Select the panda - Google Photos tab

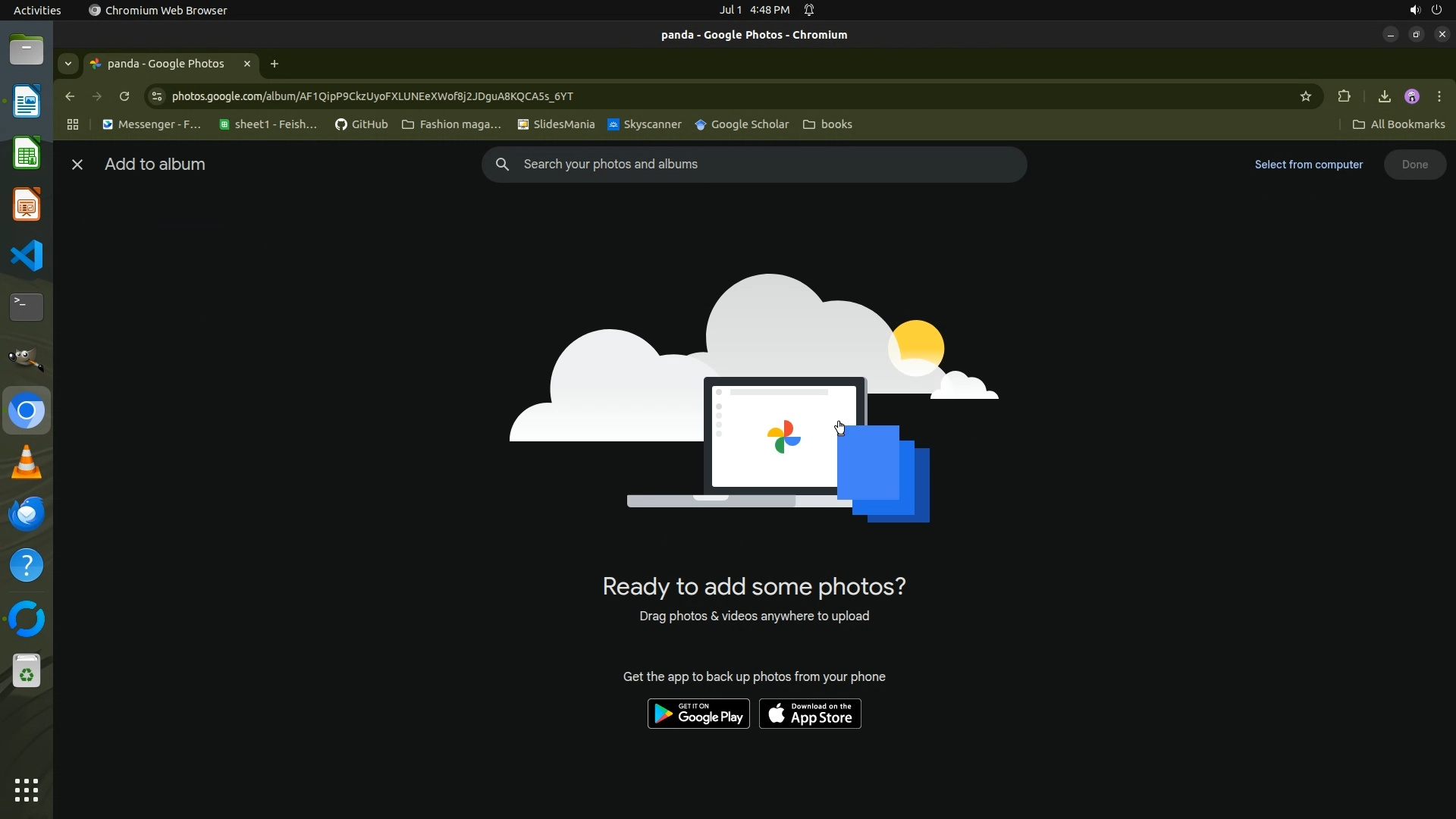(x=165, y=64)
